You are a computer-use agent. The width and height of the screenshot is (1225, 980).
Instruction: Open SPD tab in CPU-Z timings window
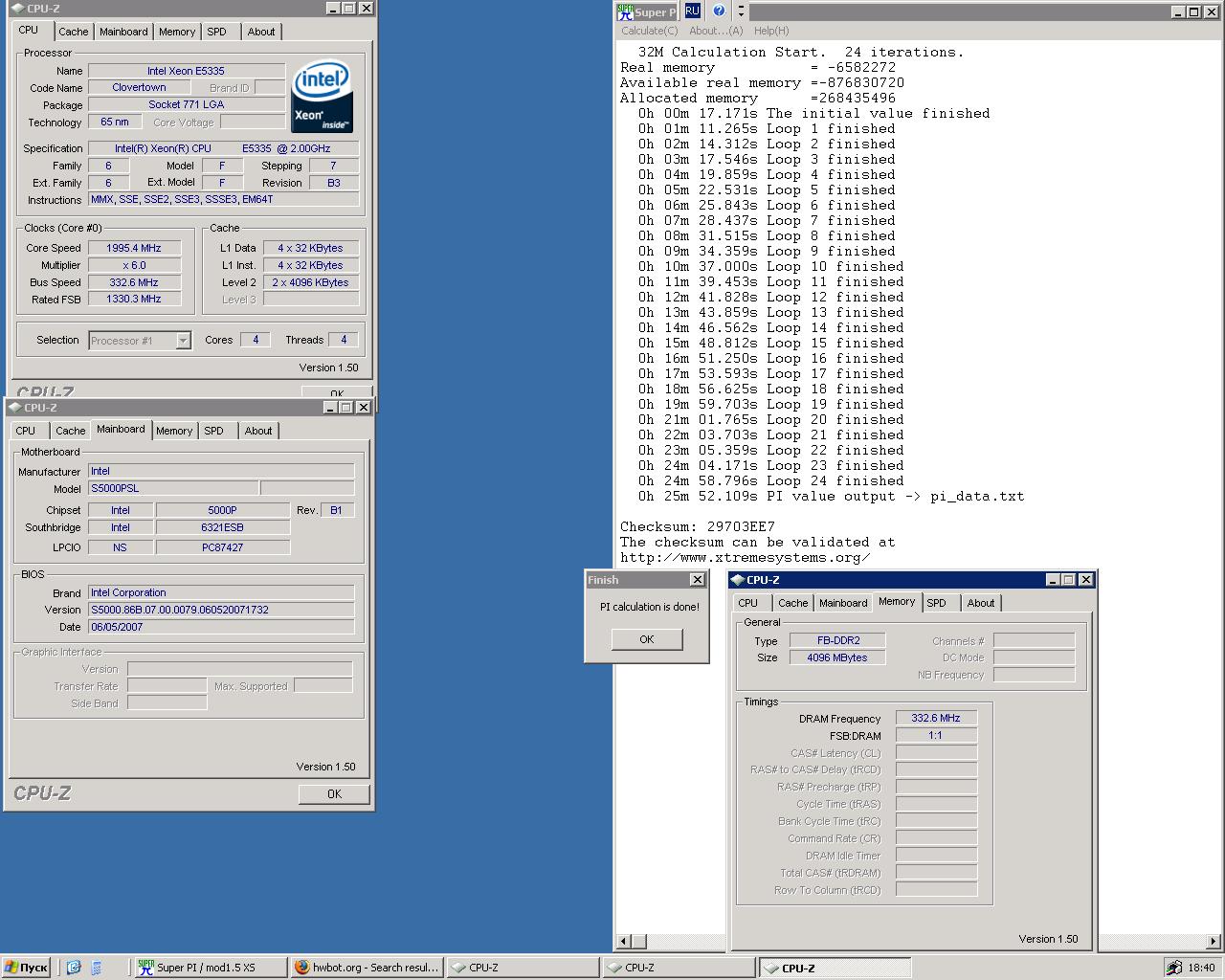click(937, 603)
